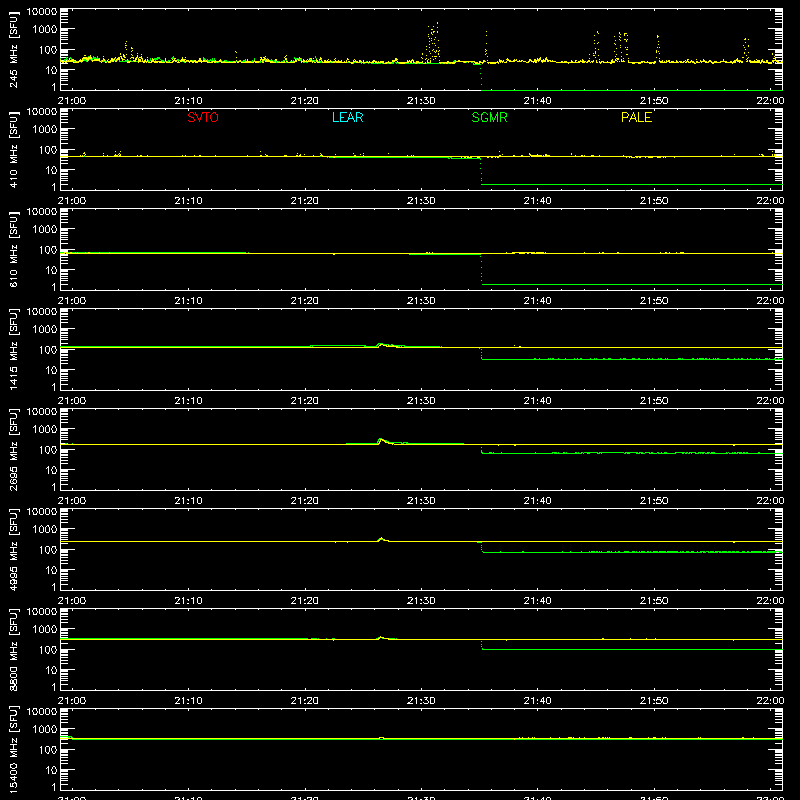Click the 10 tick label on 1415 MHz axis
This screenshot has height=800, width=800.
[51, 370]
